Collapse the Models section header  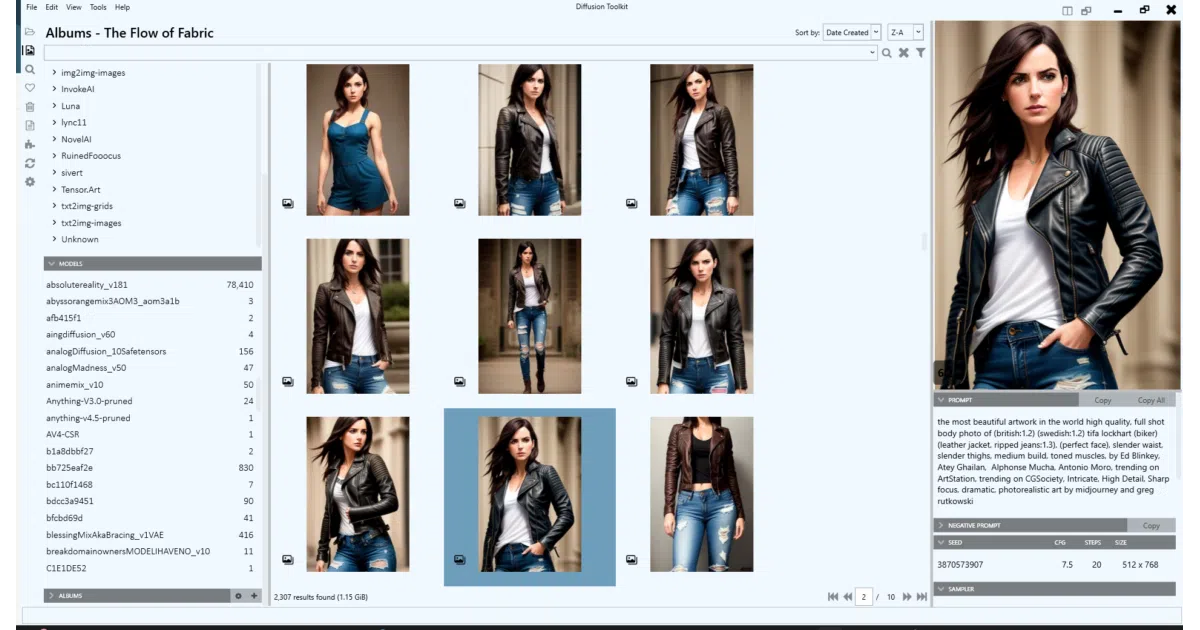pyautogui.click(x=153, y=264)
